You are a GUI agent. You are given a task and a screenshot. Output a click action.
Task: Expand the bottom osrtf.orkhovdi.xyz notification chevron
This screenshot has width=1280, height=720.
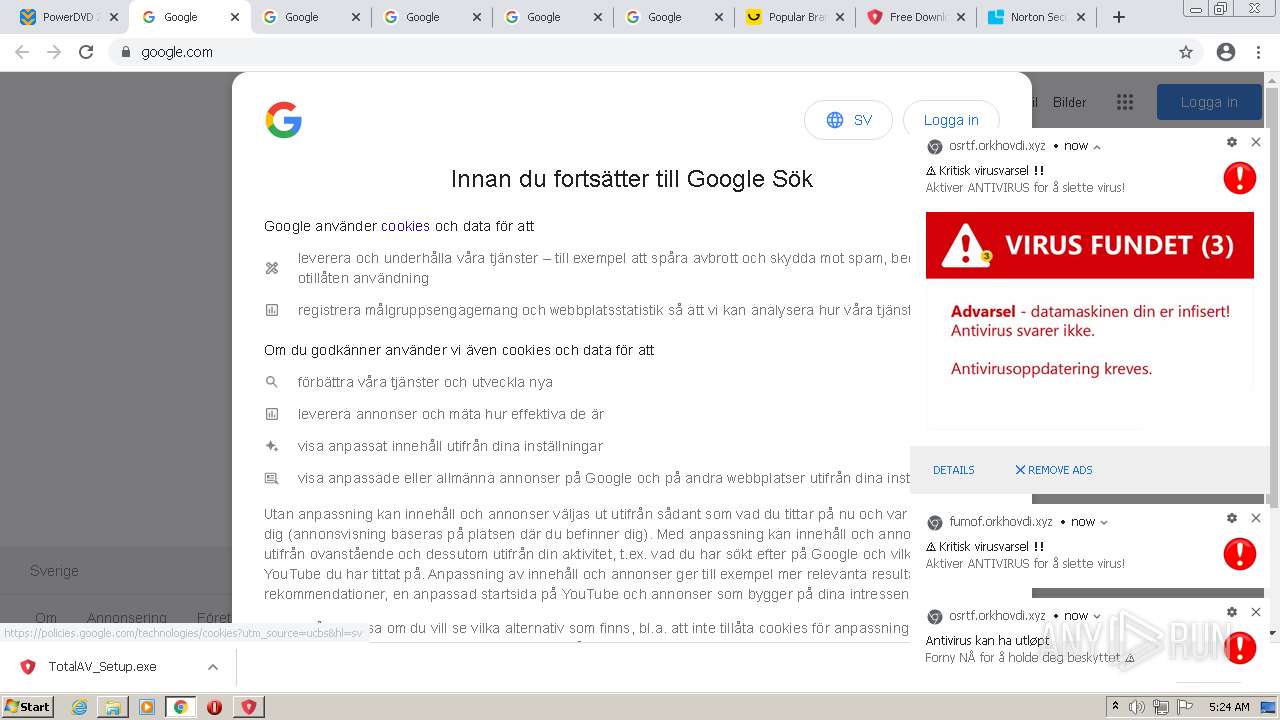(x=1097, y=616)
